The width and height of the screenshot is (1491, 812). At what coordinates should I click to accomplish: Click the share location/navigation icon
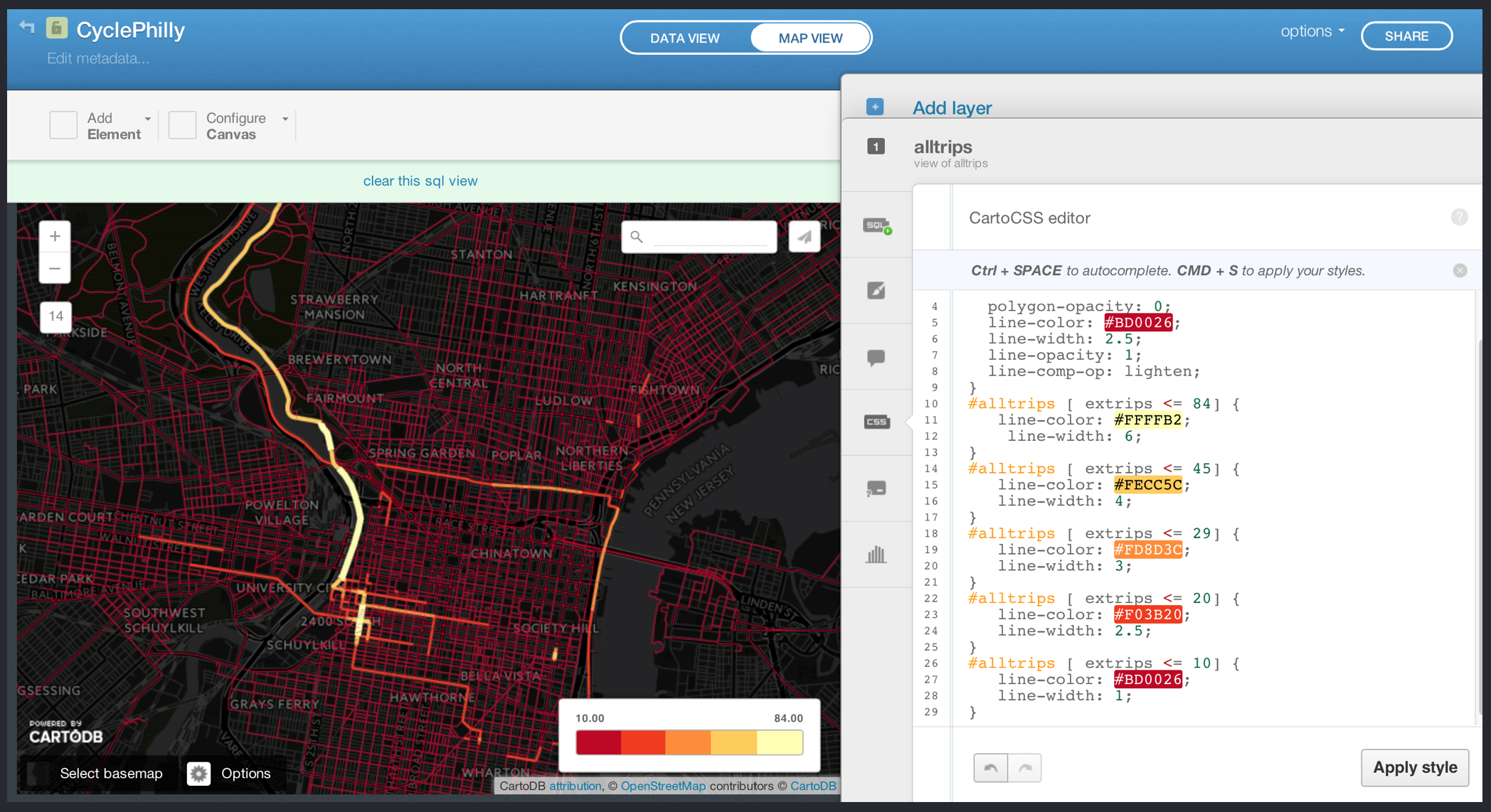(804, 237)
